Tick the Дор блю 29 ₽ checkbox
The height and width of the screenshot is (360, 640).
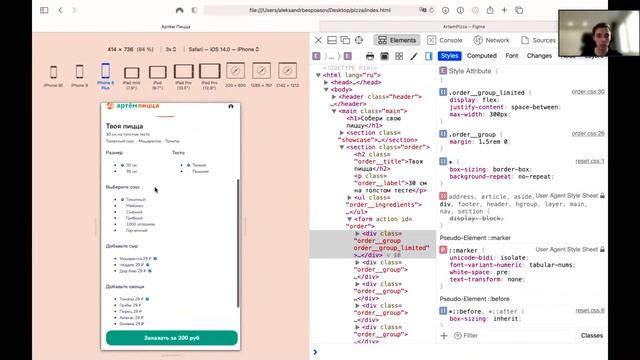150,271
